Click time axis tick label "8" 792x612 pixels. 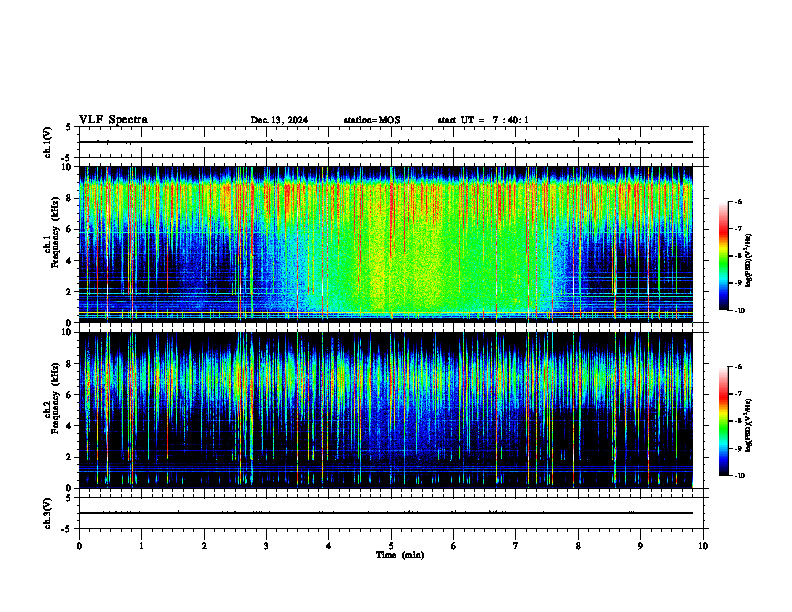(x=578, y=546)
